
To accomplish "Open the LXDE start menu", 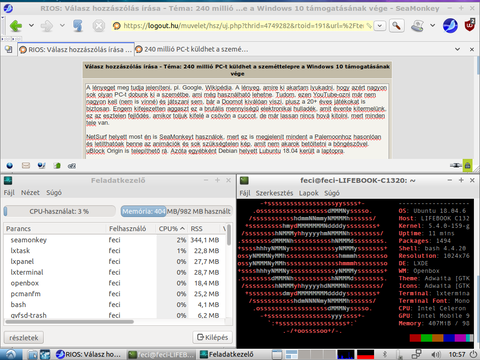I will pos(11,354).
